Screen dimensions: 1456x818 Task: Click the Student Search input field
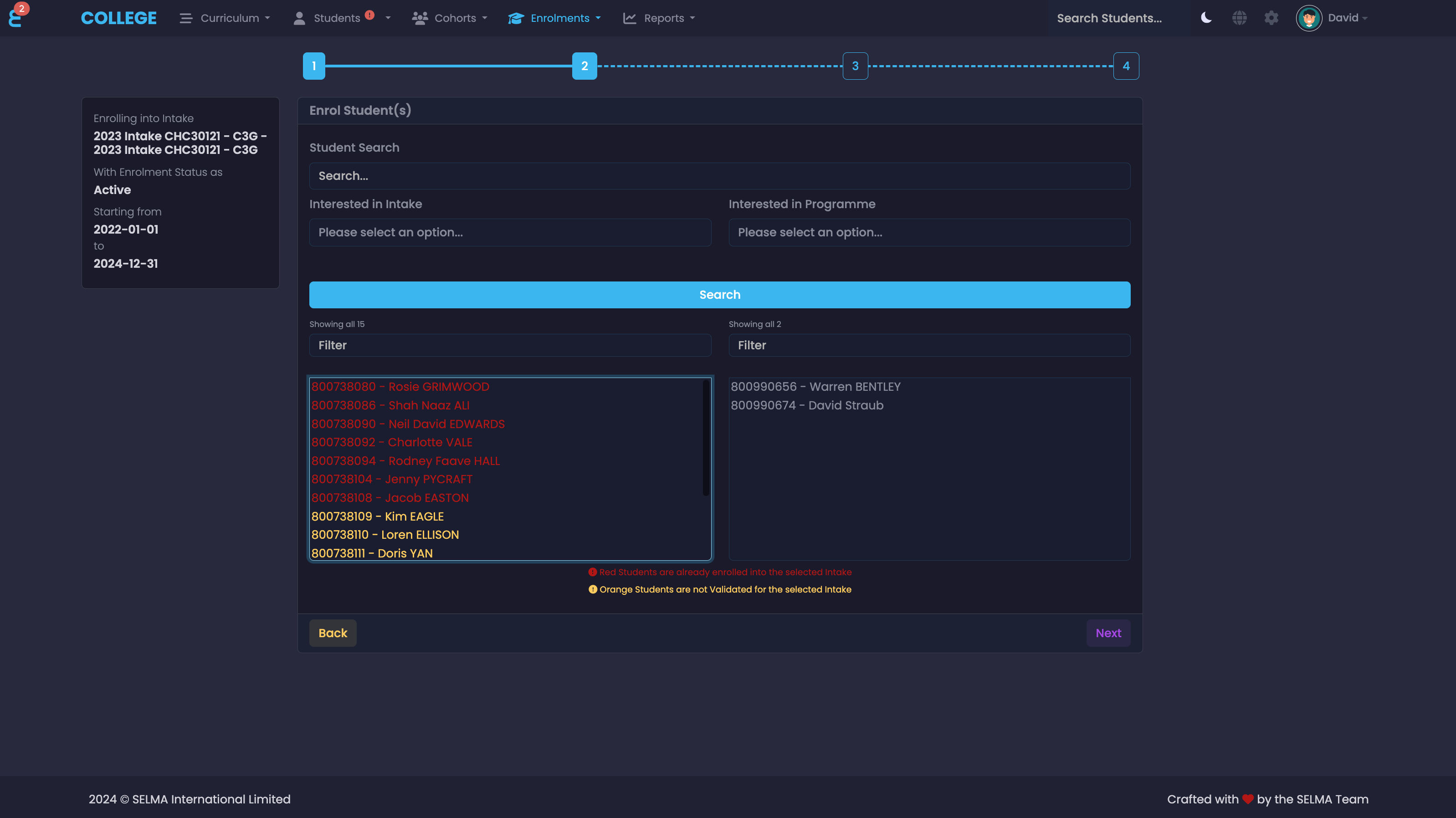click(719, 176)
